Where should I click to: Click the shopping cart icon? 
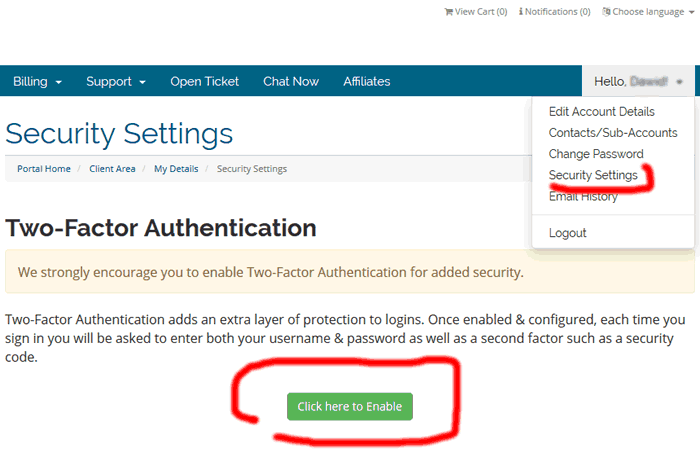click(448, 12)
